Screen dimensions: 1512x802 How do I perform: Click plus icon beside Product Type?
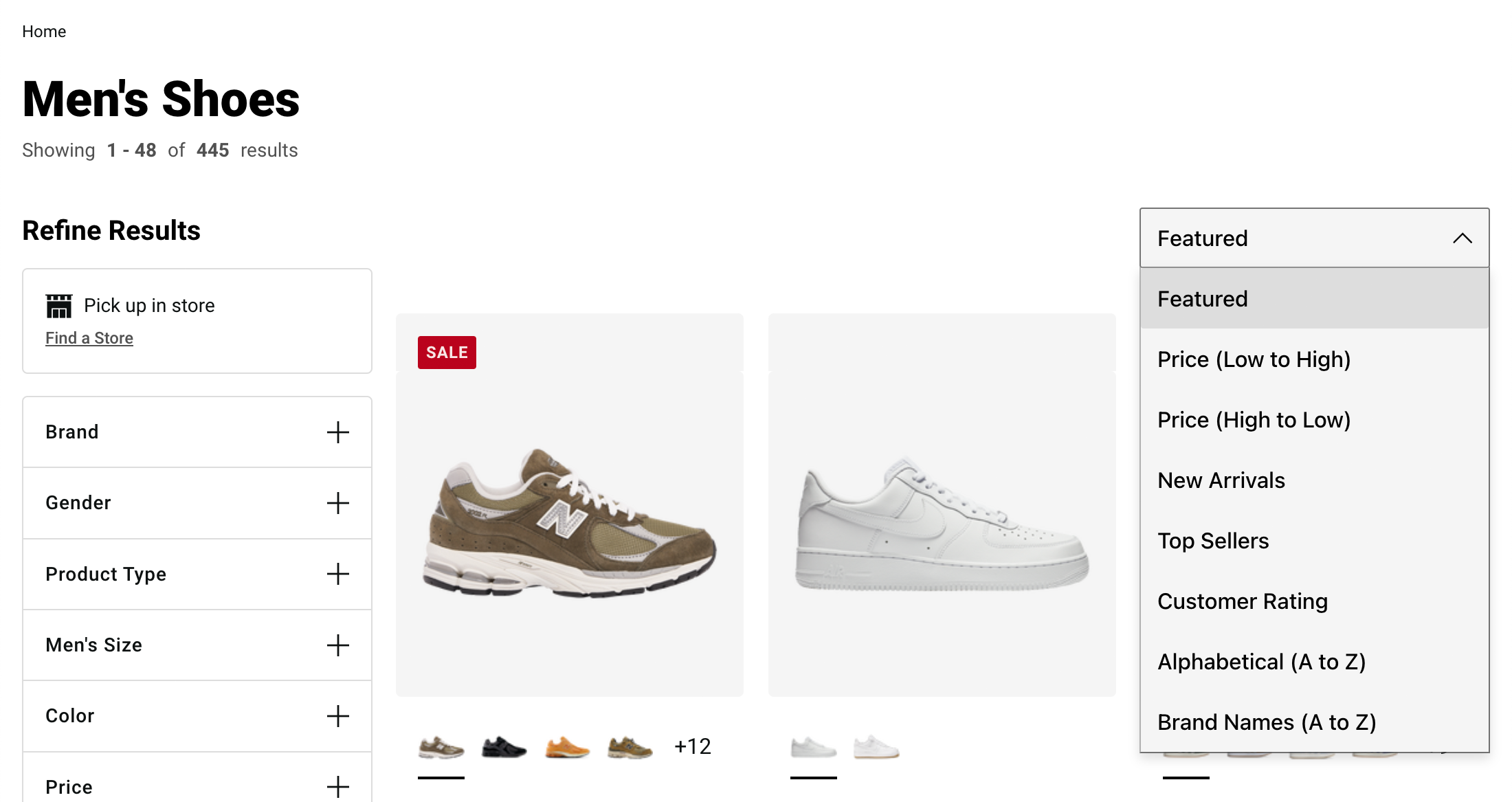337,574
